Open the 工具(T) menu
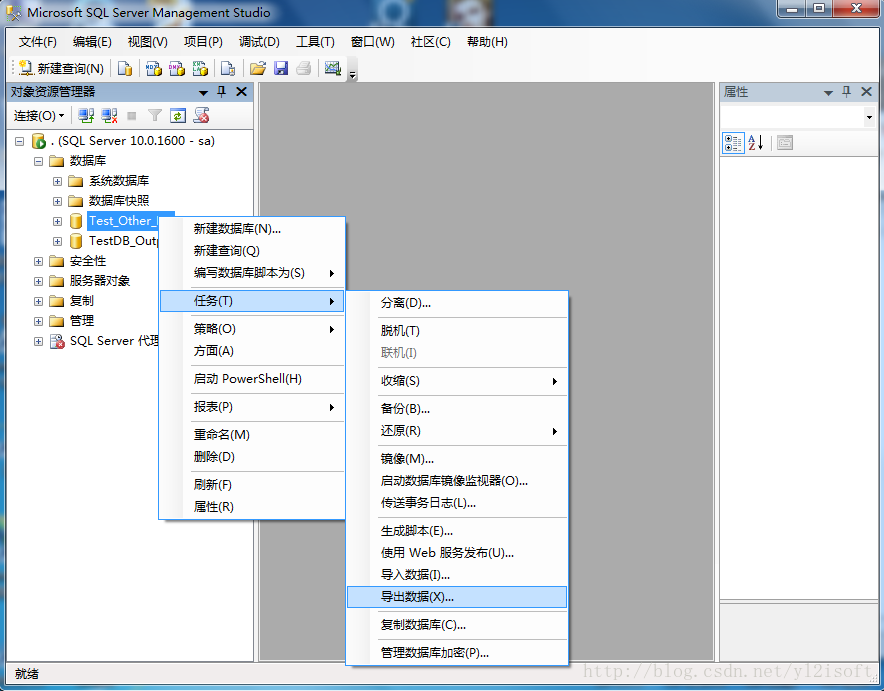 pos(315,42)
